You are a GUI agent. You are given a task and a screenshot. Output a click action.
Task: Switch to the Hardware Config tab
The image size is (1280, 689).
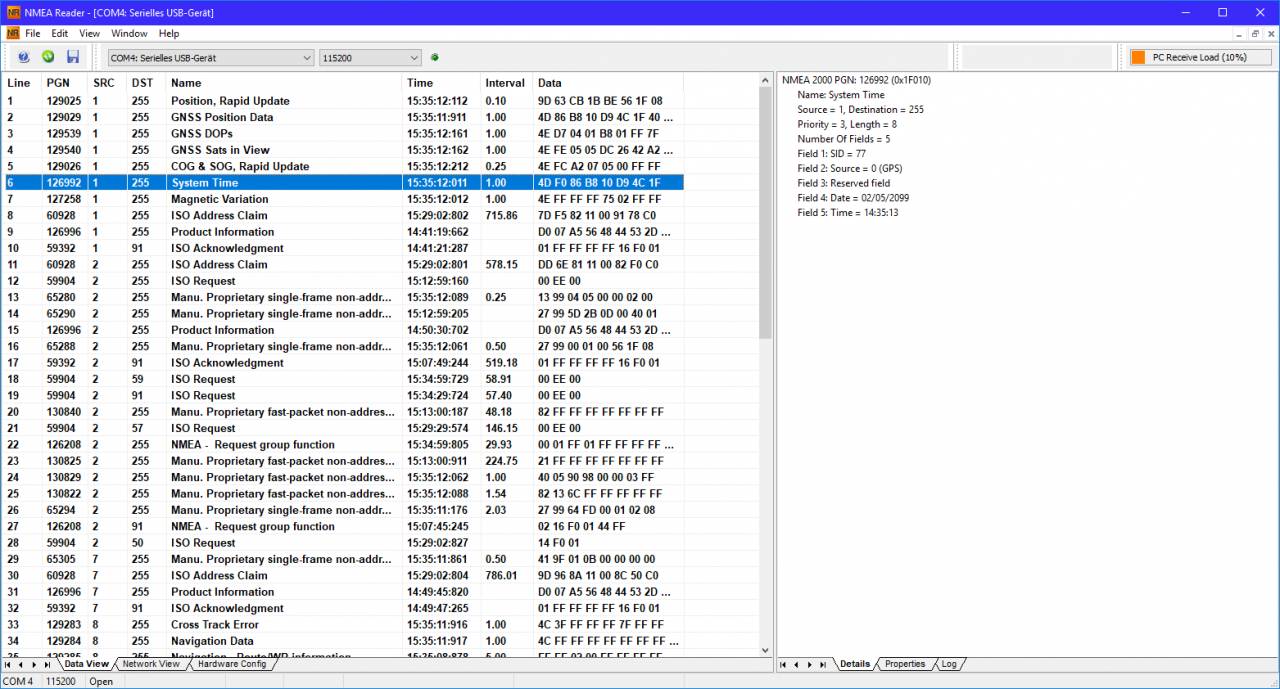point(232,664)
